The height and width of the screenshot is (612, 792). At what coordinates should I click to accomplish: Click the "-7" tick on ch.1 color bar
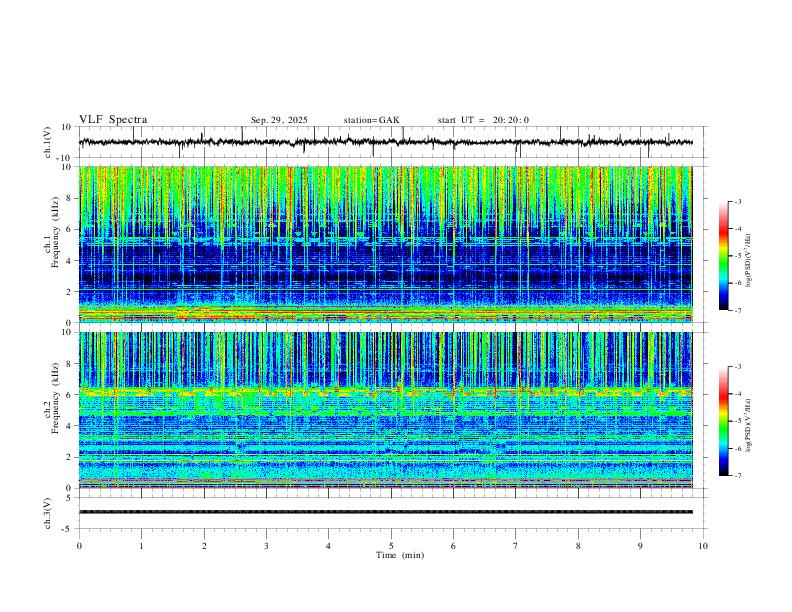tap(737, 311)
